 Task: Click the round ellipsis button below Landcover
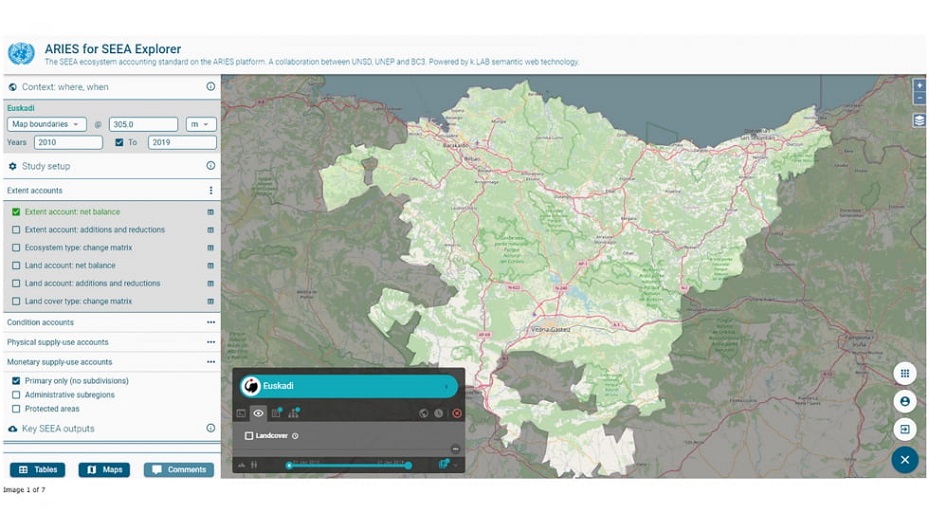pos(455,449)
